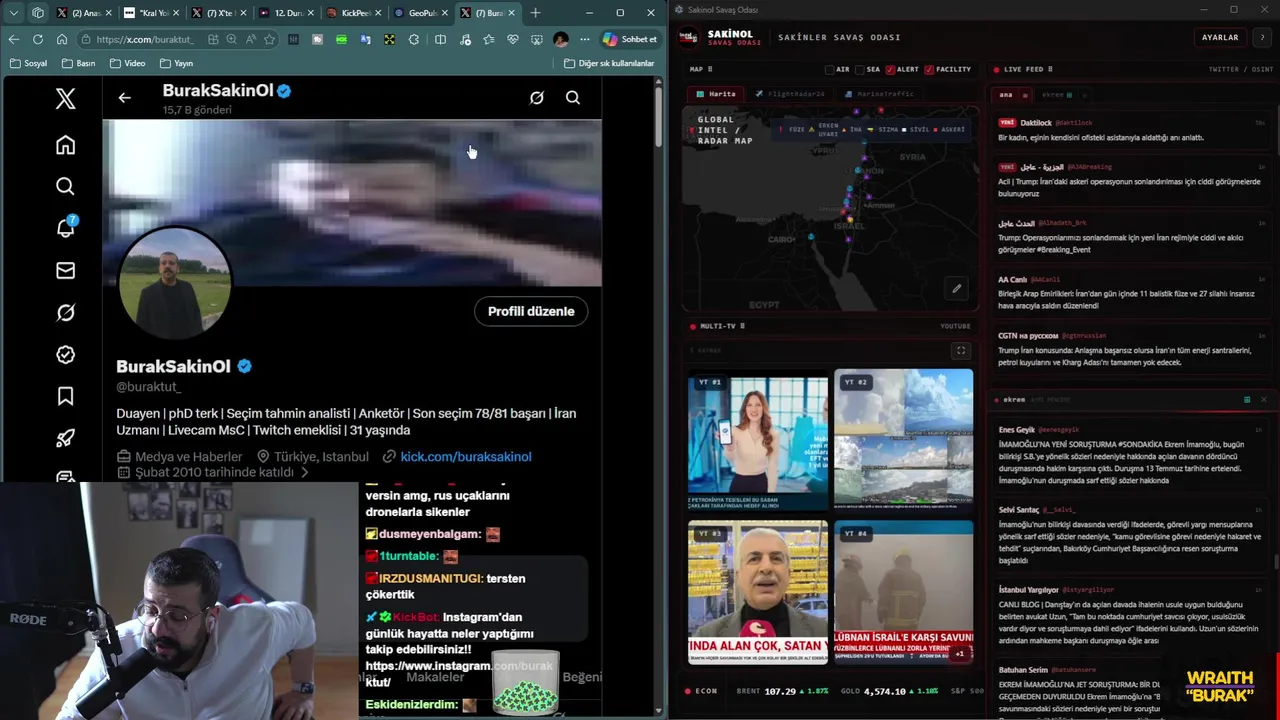1280x720 pixels.
Task: Click the browser refresh button
Action: (38, 39)
